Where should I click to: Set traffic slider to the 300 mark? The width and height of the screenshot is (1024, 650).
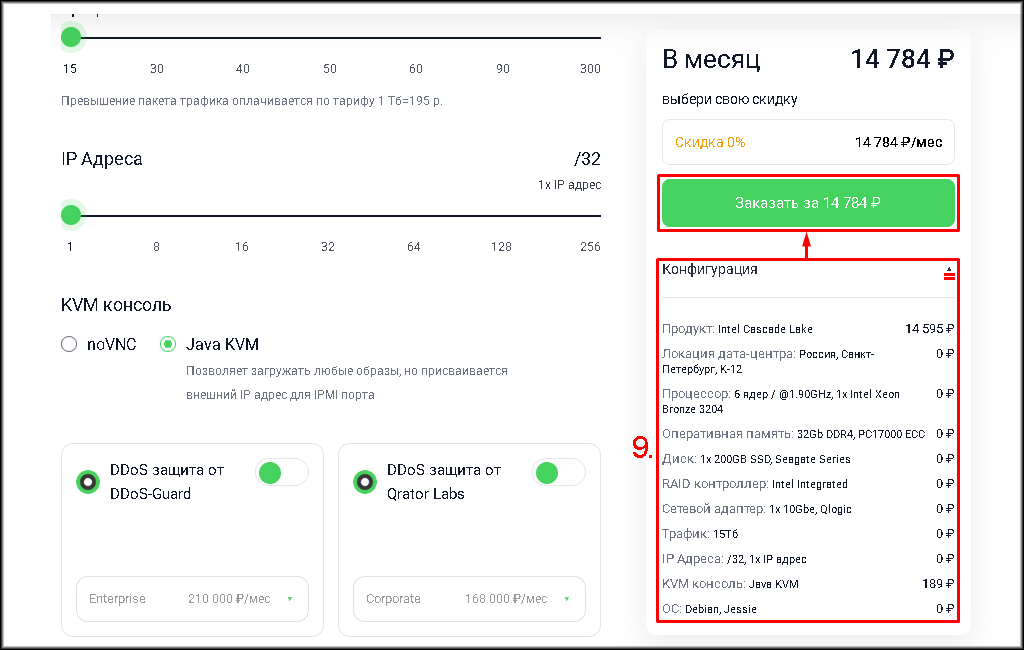pos(590,38)
